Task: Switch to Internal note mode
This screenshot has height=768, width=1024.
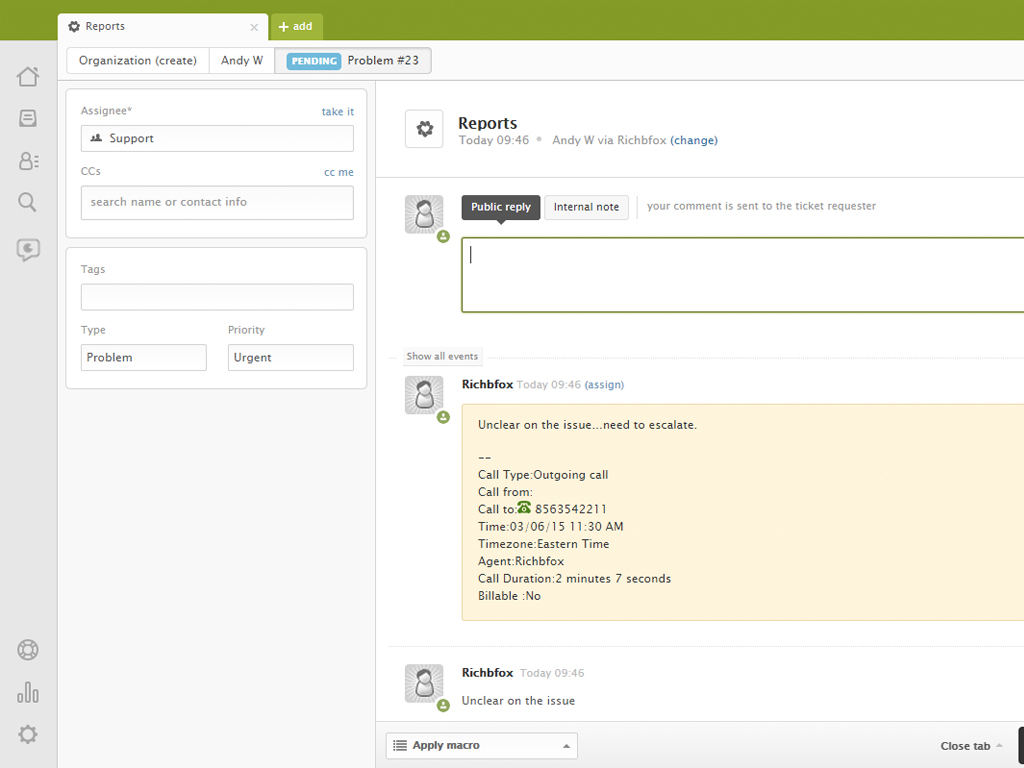Action: click(x=586, y=207)
